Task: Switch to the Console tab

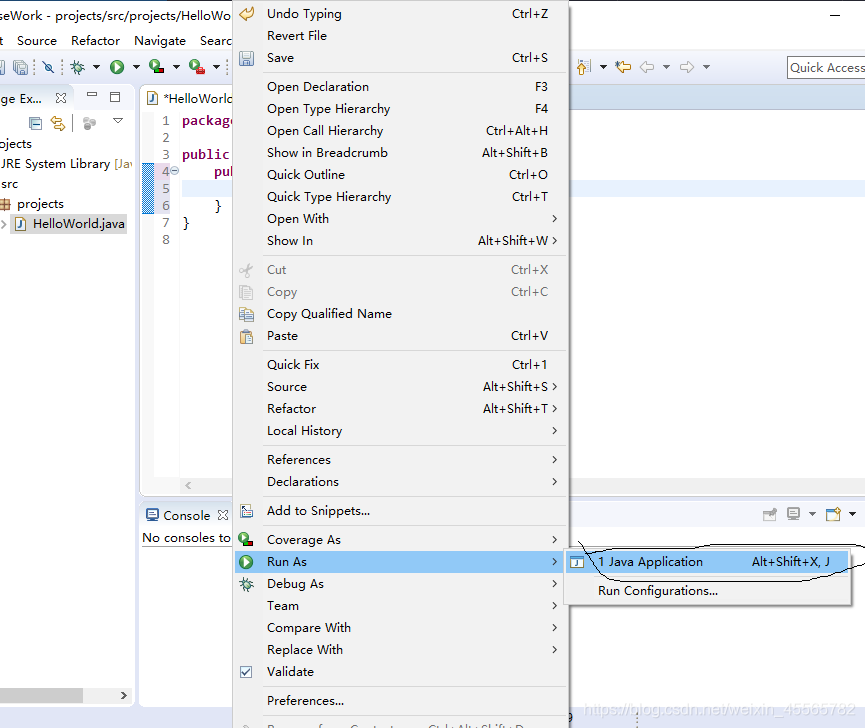Action: [186, 515]
